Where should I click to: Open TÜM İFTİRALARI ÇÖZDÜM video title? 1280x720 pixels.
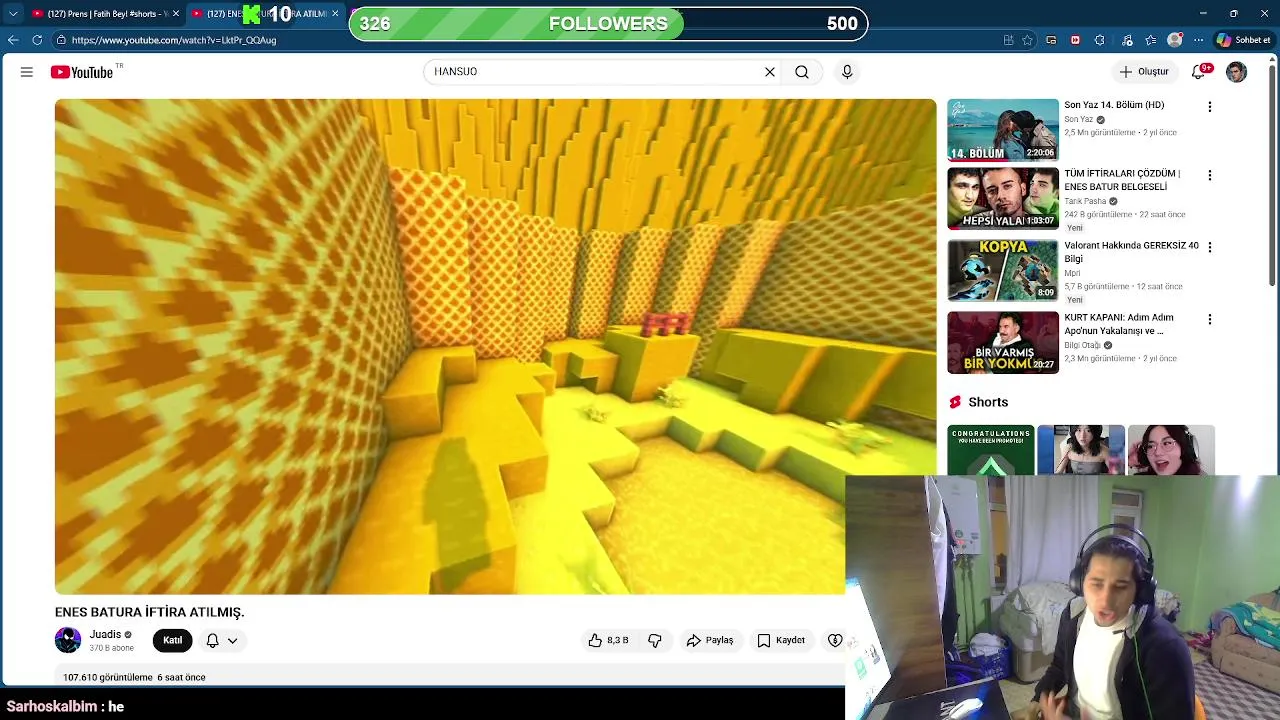(x=1122, y=180)
